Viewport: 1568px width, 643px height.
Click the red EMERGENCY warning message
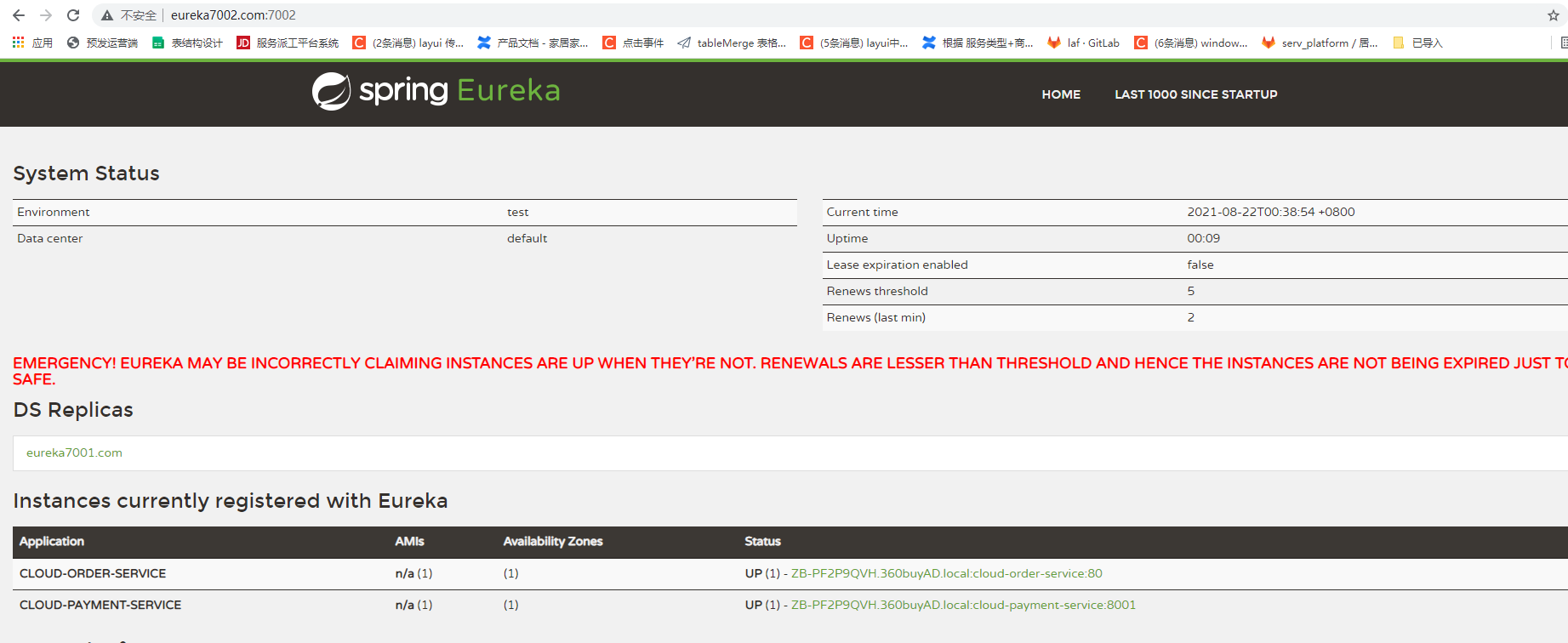tap(790, 371)
